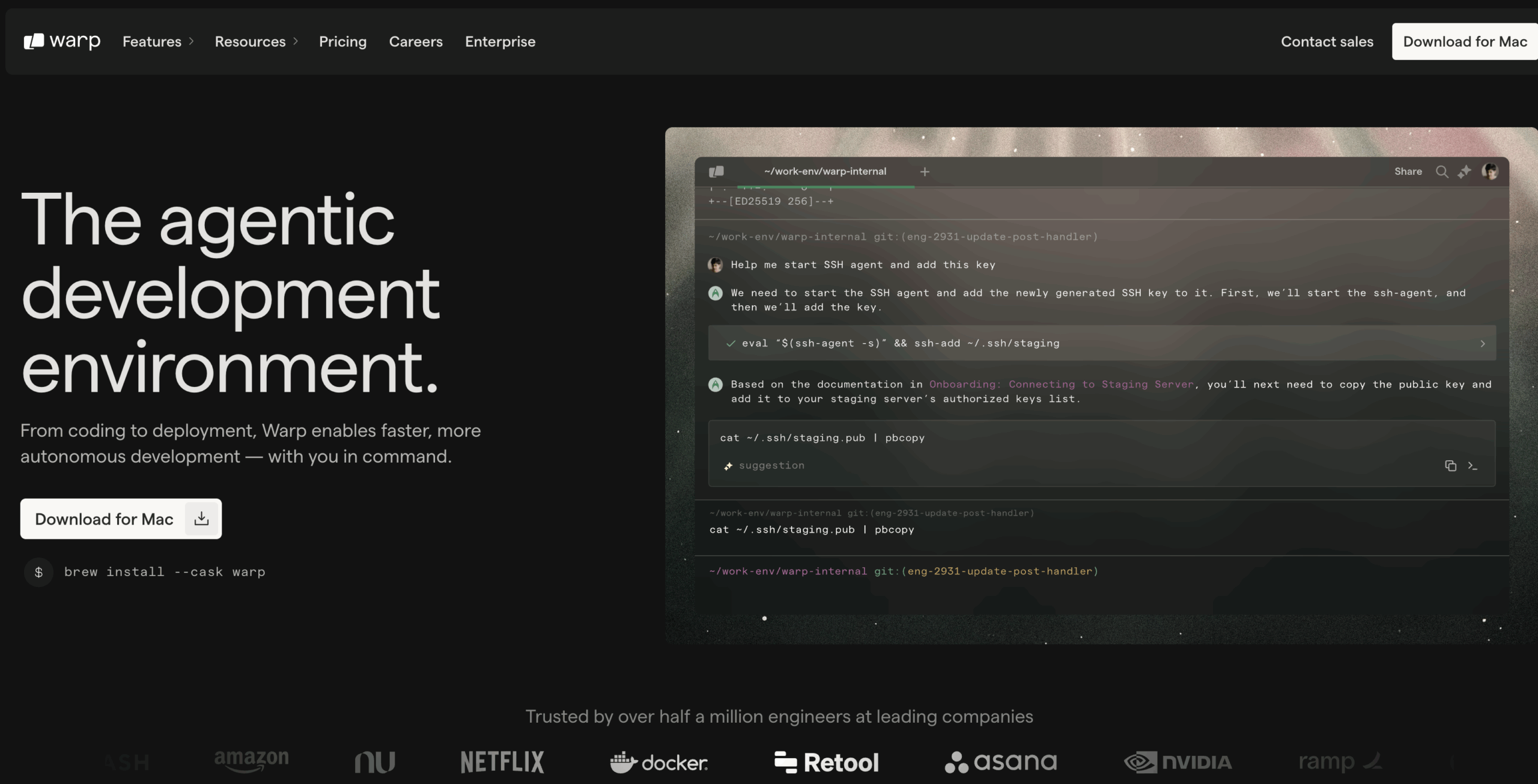Click the Nubank nu logo
This screenshot has height=784, width=1538.
[375, 762]
